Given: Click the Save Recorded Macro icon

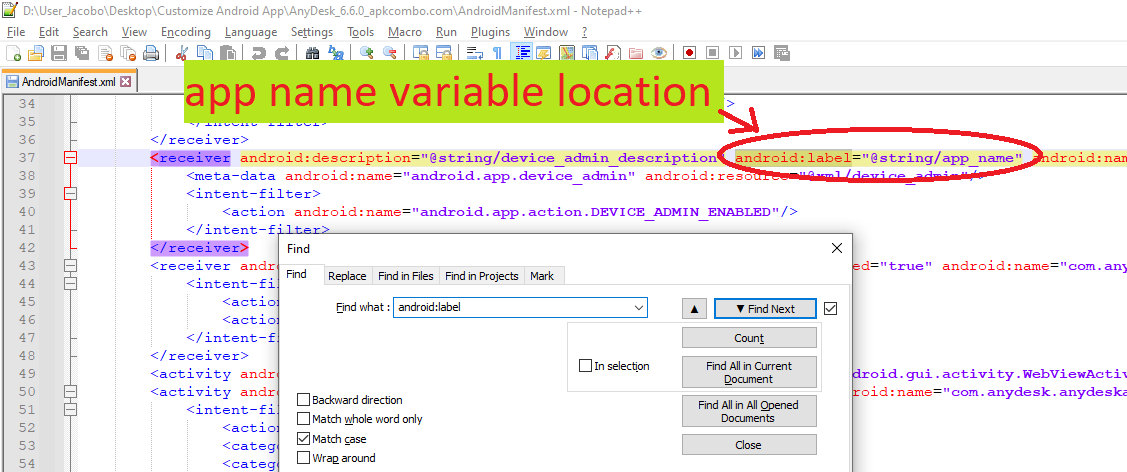Looking at the screenshot, I should point(782,53).
